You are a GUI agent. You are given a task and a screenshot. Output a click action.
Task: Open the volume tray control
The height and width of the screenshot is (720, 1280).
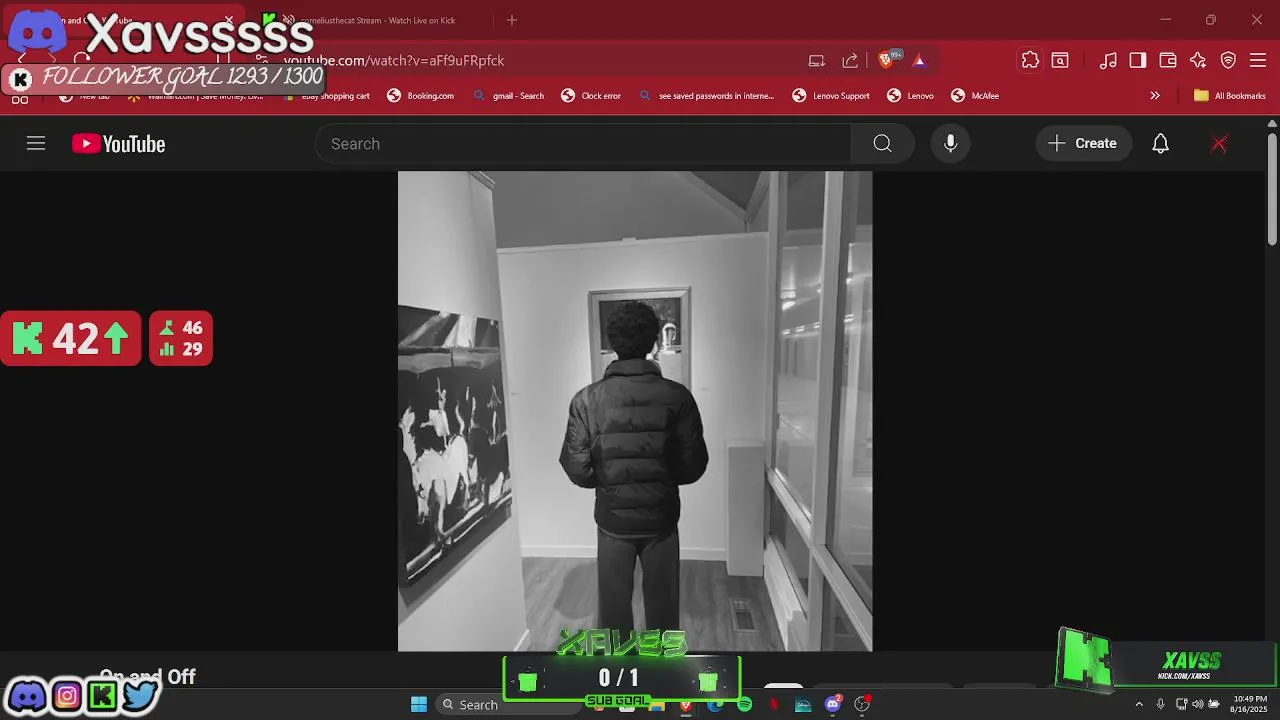point(1197,704)
